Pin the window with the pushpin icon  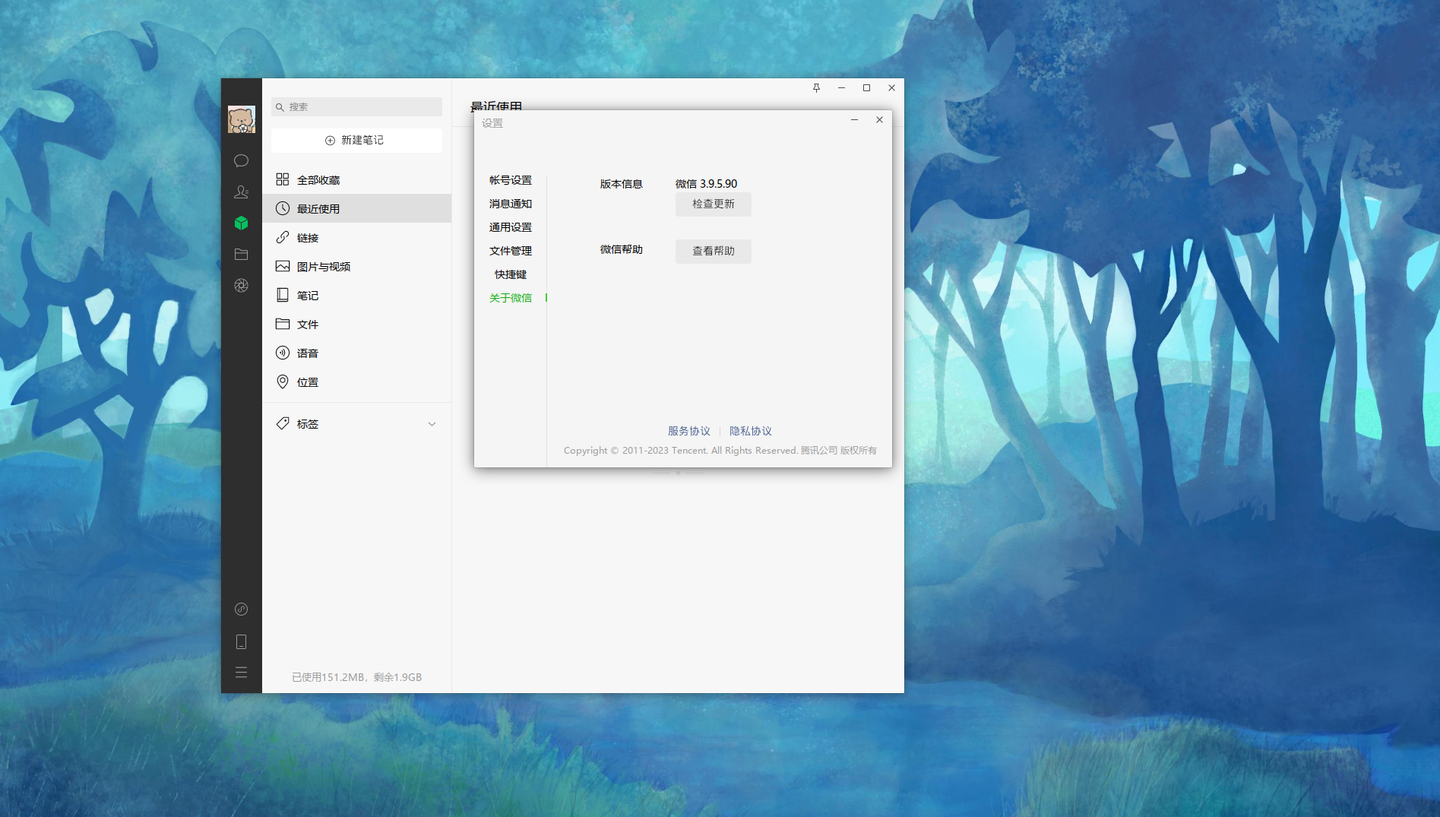tap(816, 88)
